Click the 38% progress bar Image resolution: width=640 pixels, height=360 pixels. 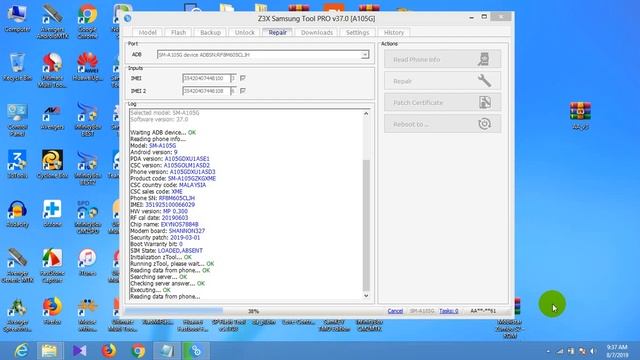click(253, 311)
